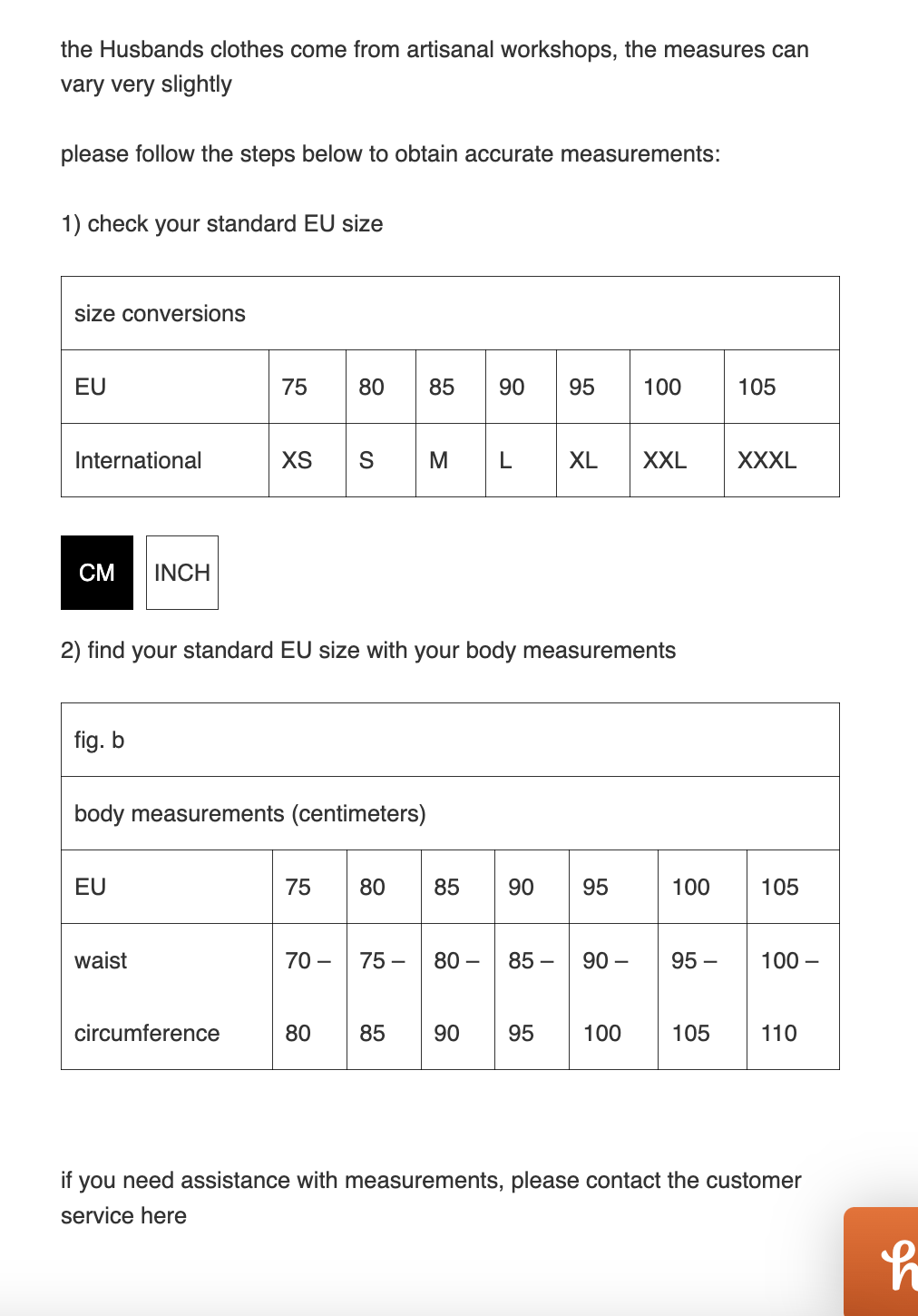
Task: Click the 'size conversions' table header
Action: tap(450, 313)
